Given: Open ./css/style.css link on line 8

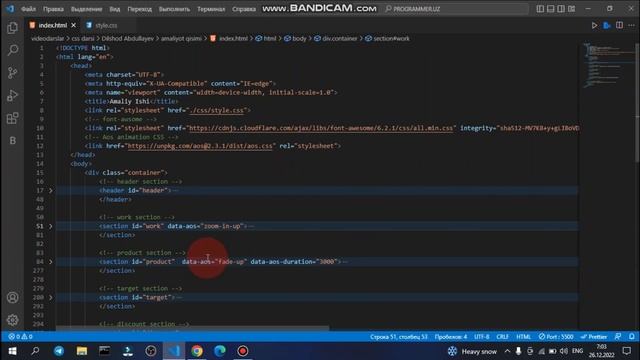Looking at the screenshot, I should point(217,110).
